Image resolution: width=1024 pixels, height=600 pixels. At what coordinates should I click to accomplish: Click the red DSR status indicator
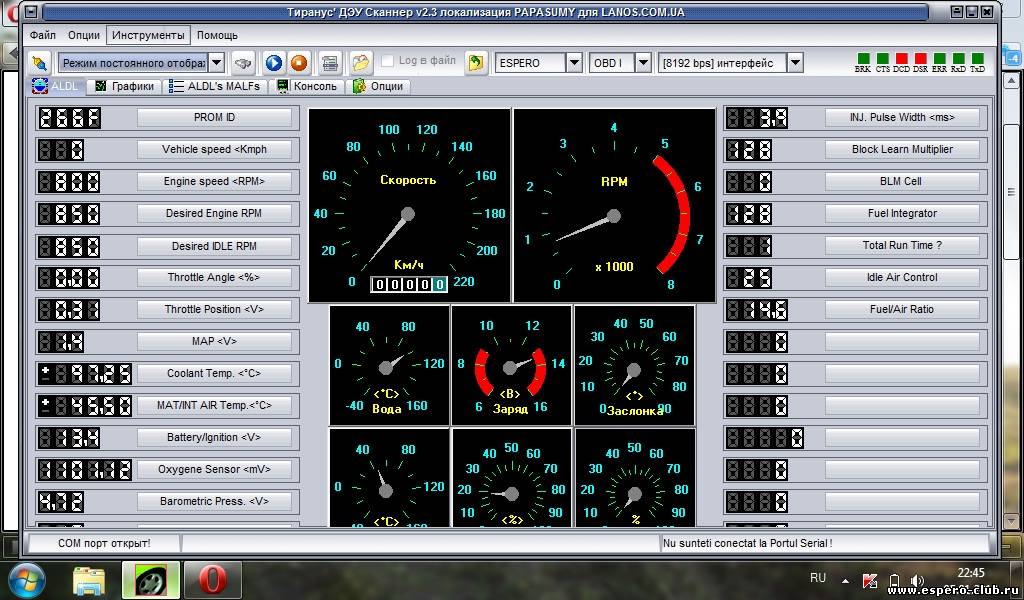[x=920, y=59]
